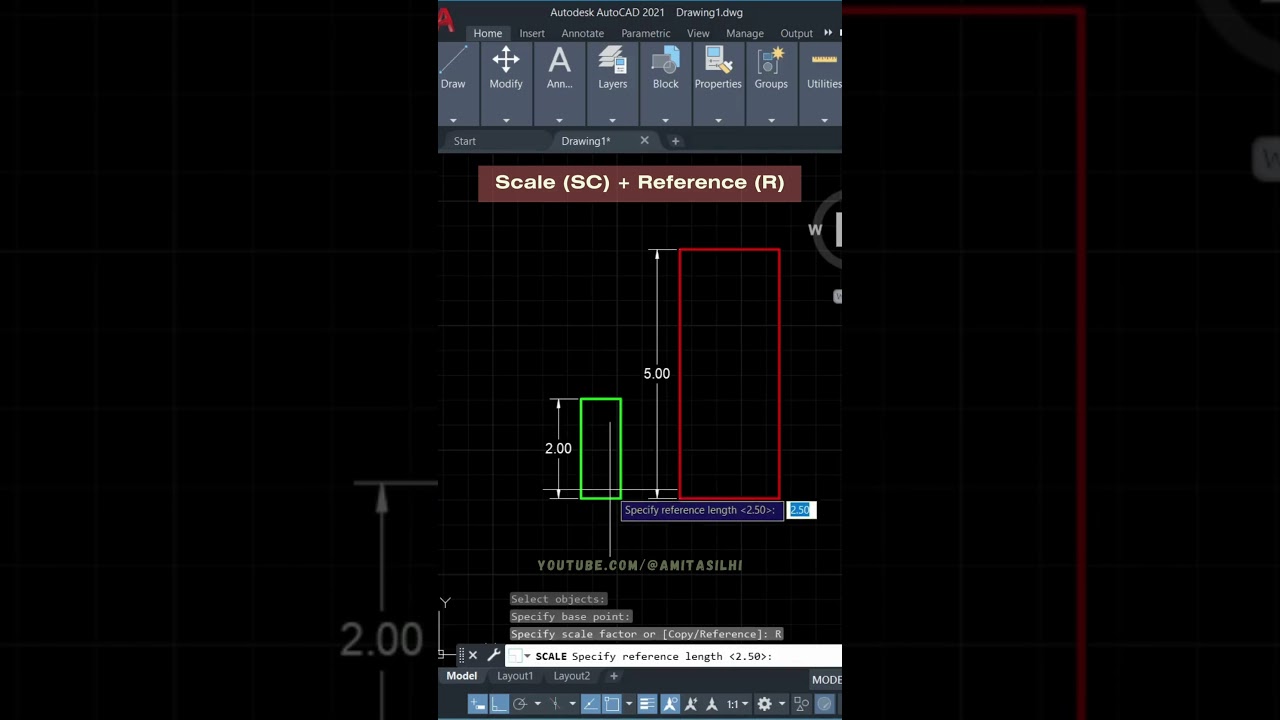This screenshot has height=720, width=1280.
Task: Click the Properties panel icon
Action: [x=718, y=60]
